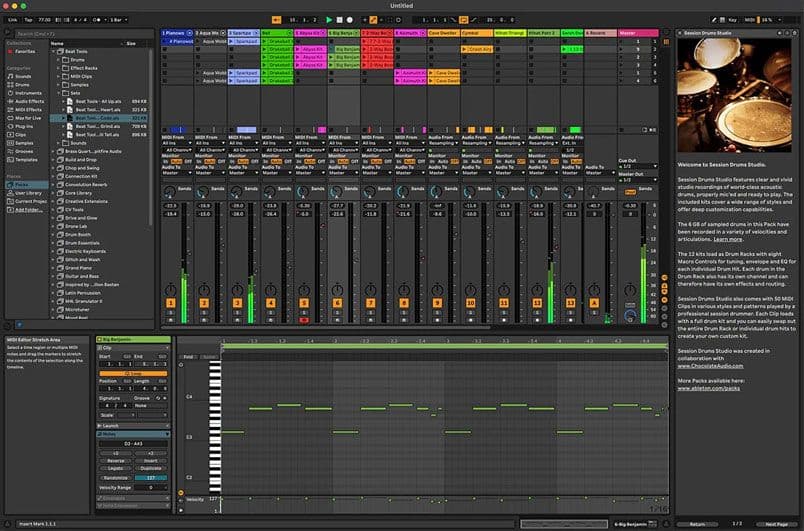The height and width of the screenshot is (531, 804).
Task: Click the Randomize button in Notes panel
Action: [x=115, y=478]
